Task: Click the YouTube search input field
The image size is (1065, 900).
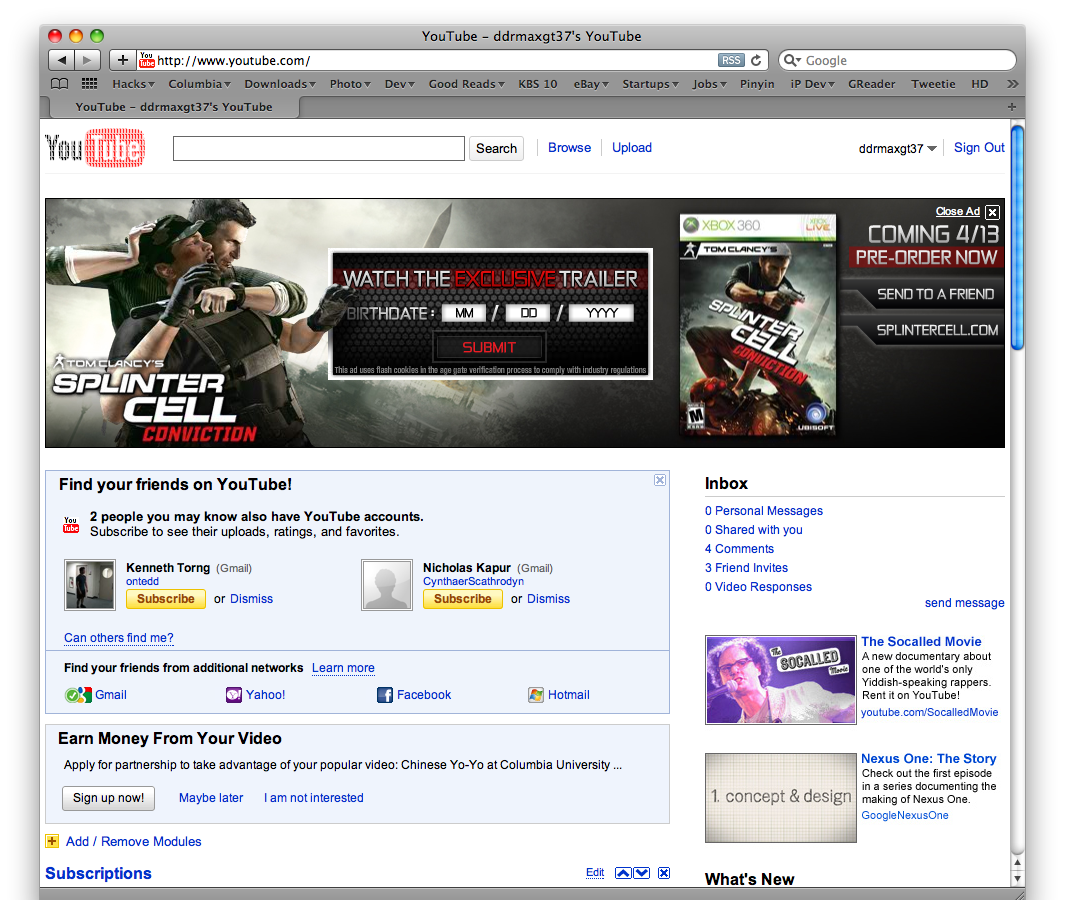Action: 319,149
